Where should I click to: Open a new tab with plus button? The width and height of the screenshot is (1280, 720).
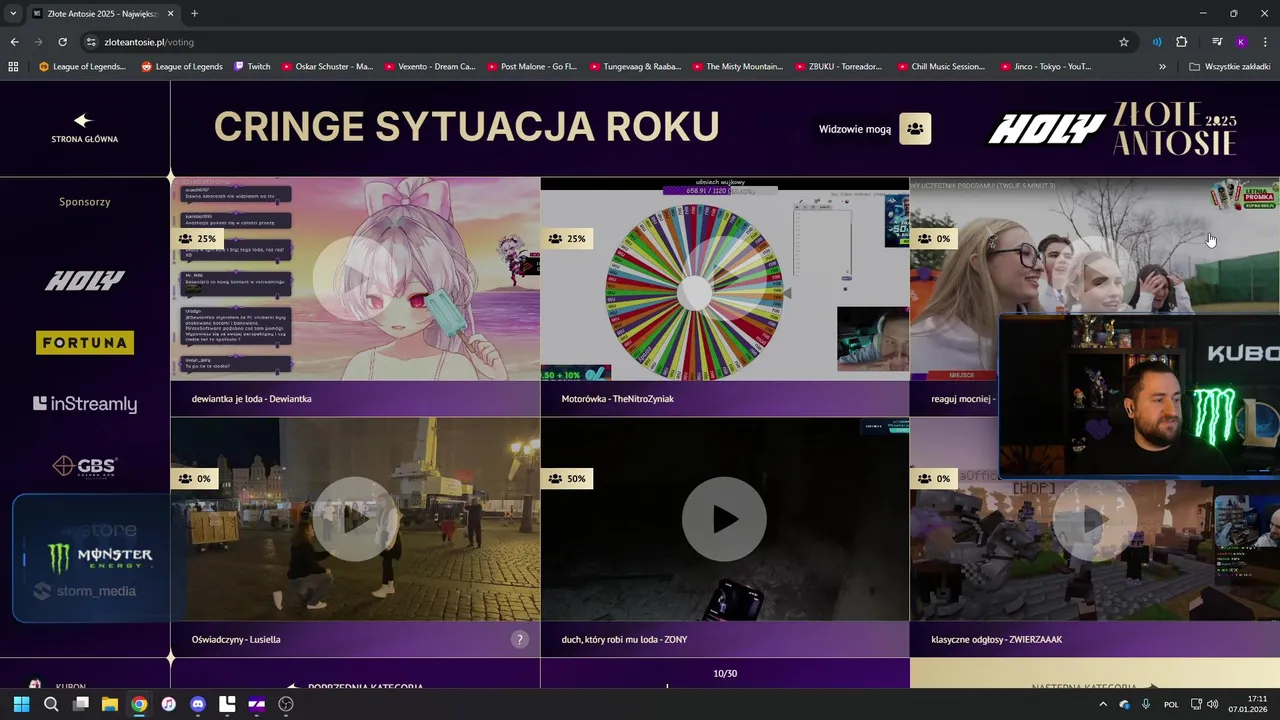point(194,14)
